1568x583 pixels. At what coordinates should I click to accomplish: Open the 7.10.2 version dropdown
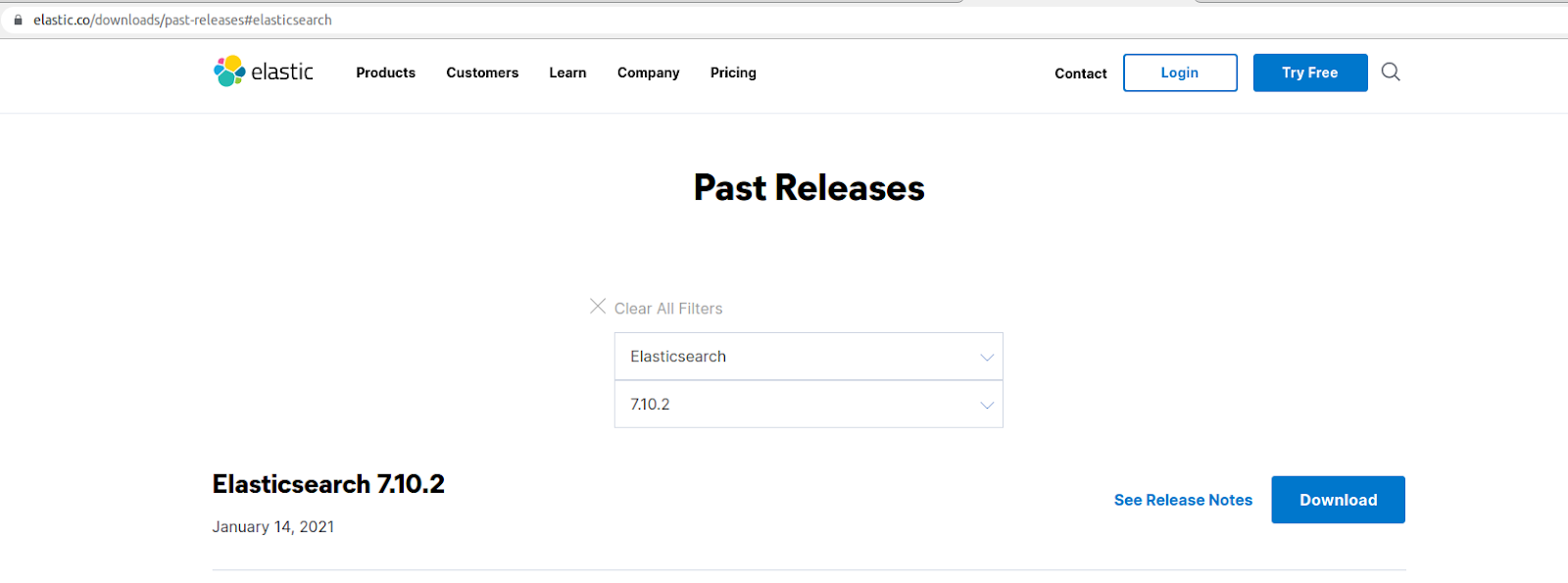(808, 405)
